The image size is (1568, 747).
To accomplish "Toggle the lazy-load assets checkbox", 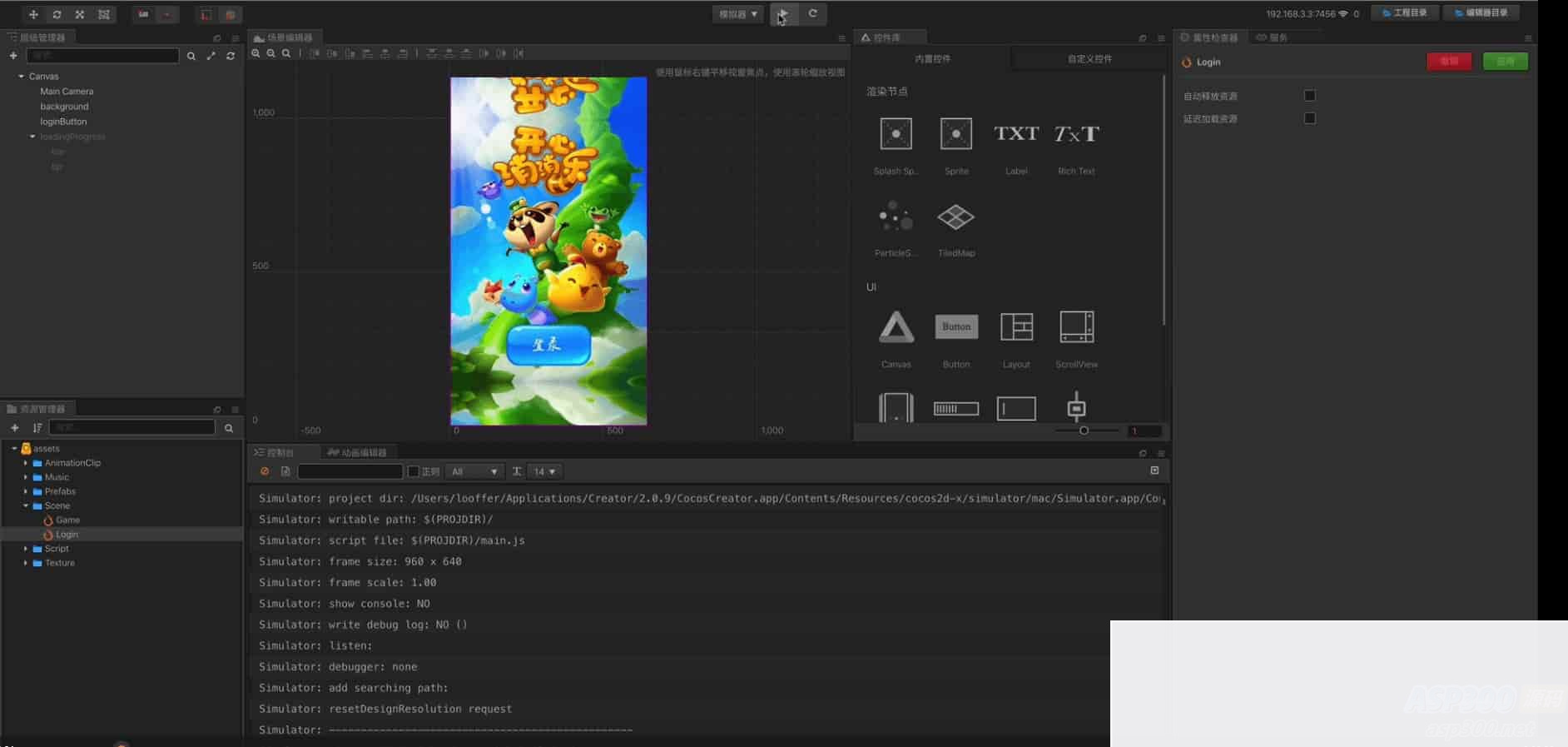I will click(1309, 118).
